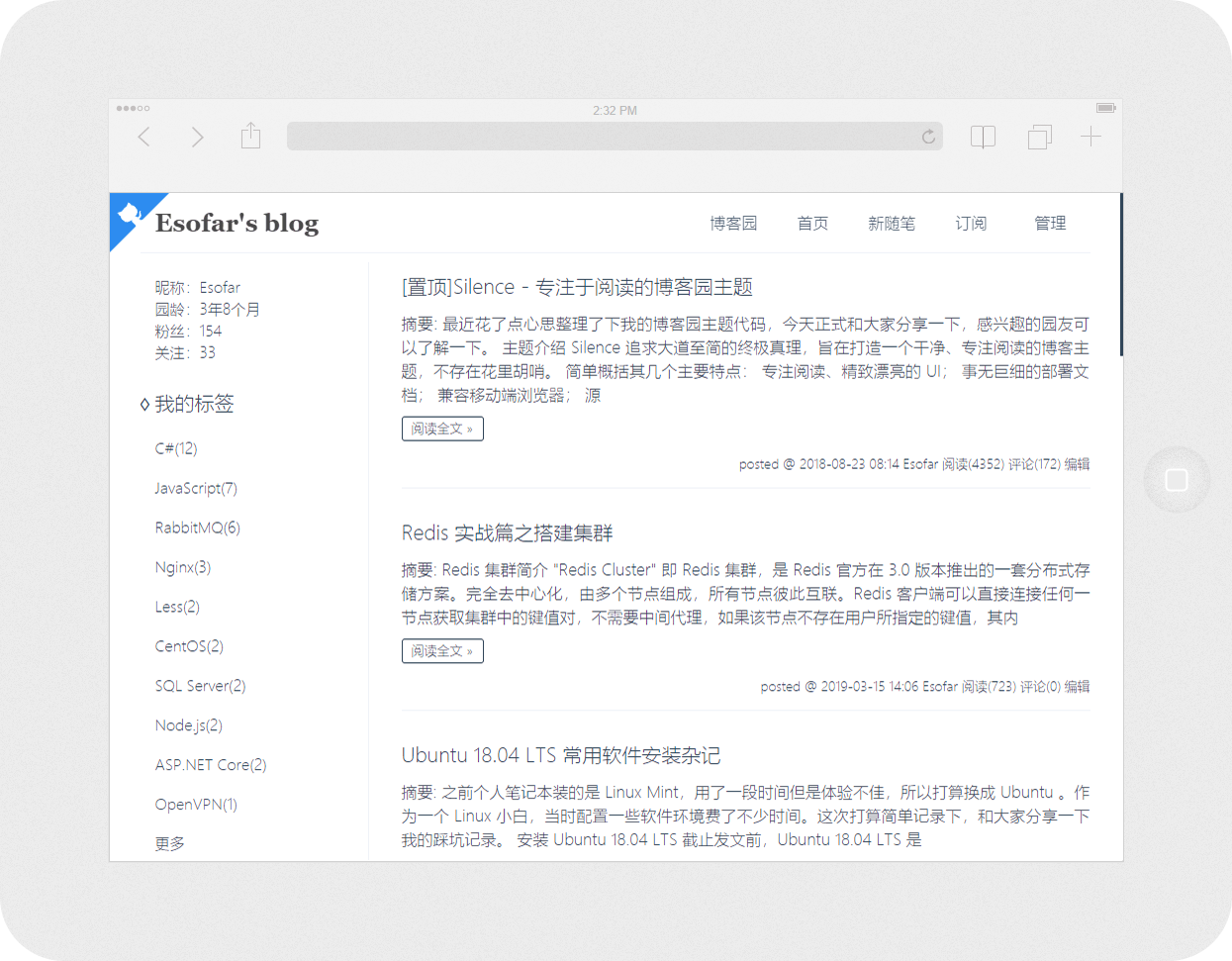The image size is (1232, 961).
Task: Open the bookmarks book icon
Action: 983,137
